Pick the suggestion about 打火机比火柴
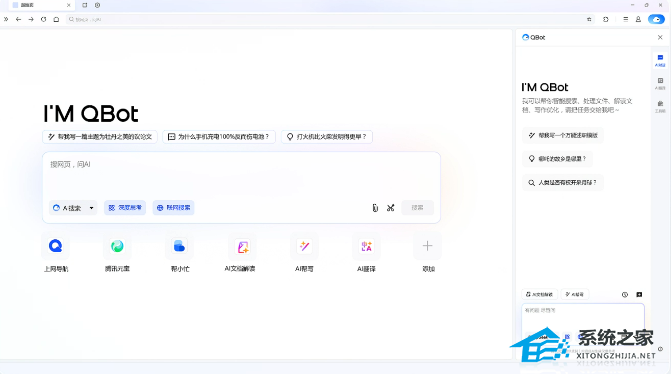671x374 pixels. pyautogui.click(x=327, y=137)
